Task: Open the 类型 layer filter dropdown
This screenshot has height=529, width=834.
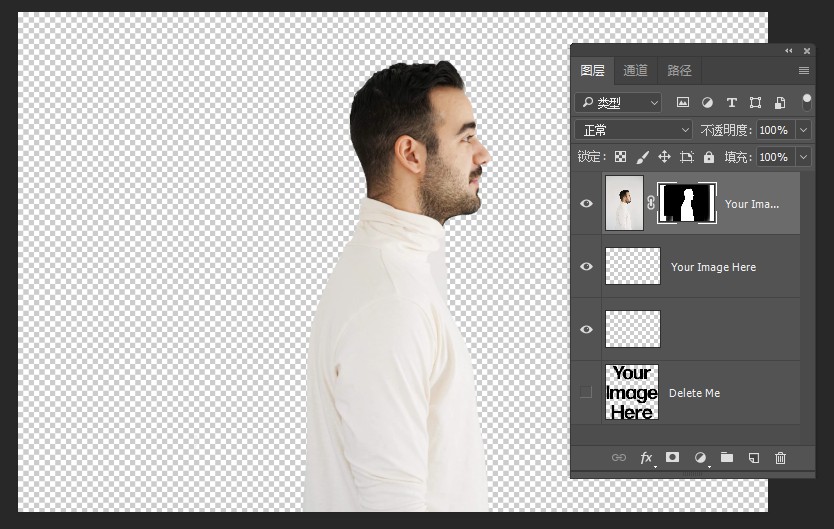Action: point(619,102)
